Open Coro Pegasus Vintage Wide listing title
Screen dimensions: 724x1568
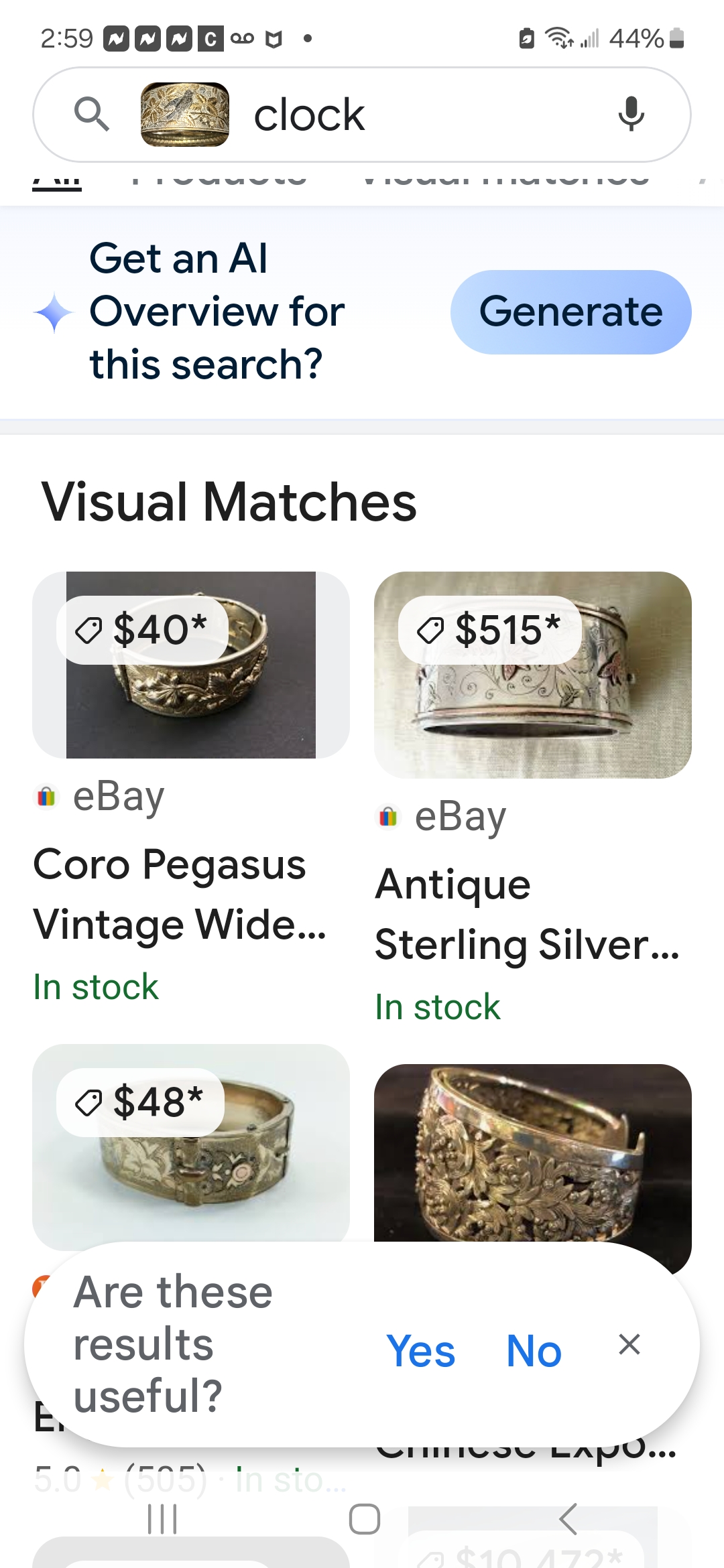click(x=180, y=894)
